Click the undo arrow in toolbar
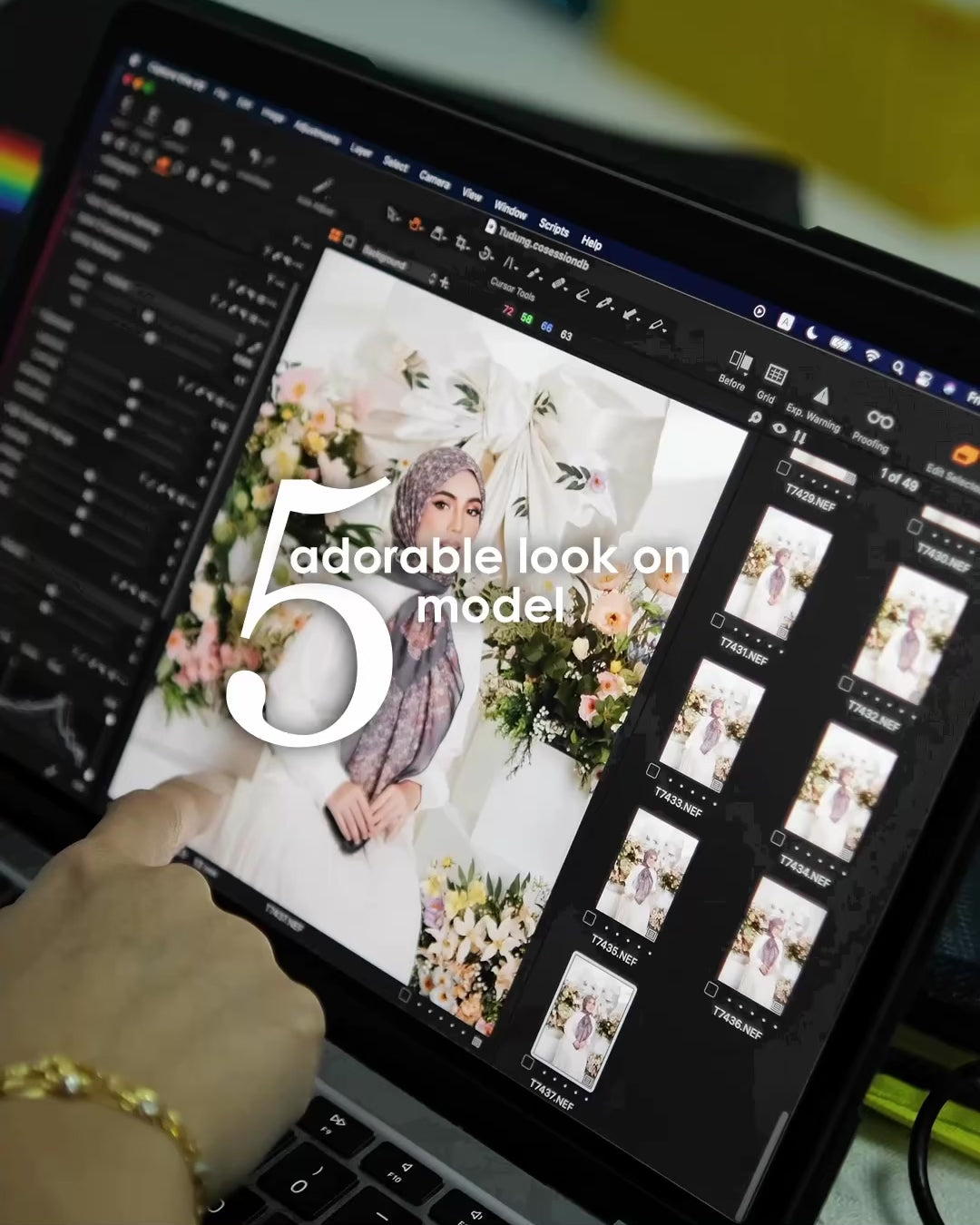The image size is (980, 1225). click(x=228, y=144)
